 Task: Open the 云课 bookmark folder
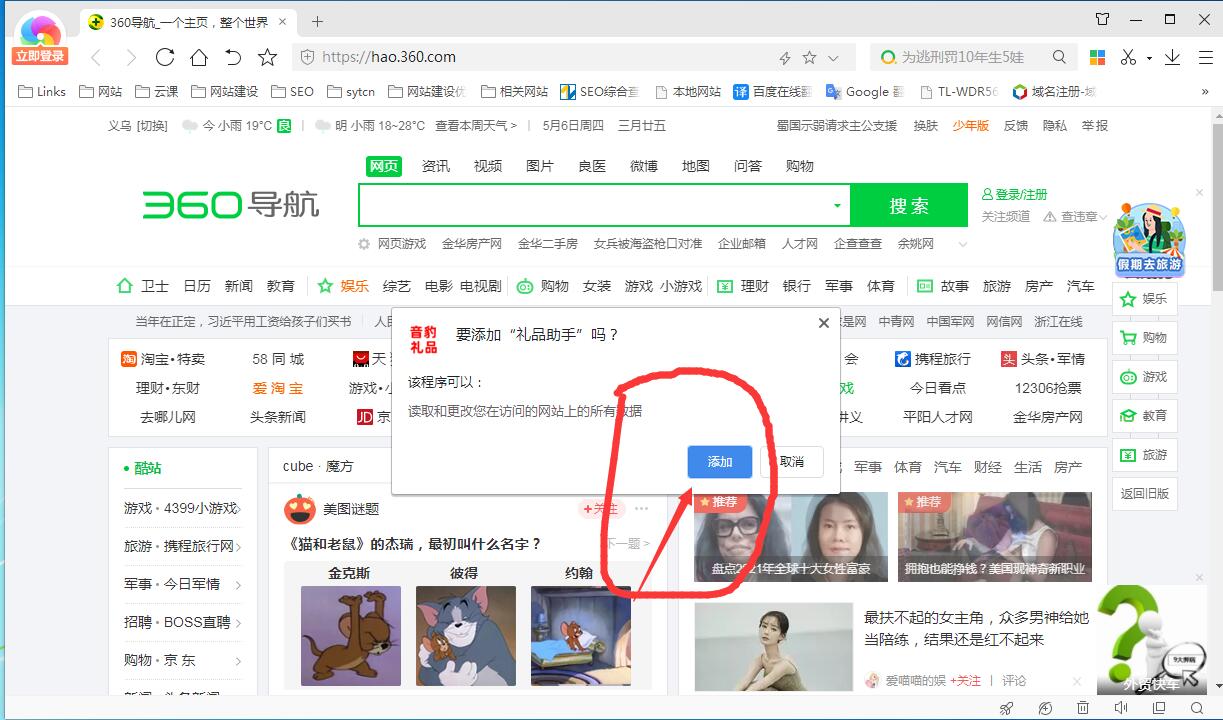tap(157, 91)
